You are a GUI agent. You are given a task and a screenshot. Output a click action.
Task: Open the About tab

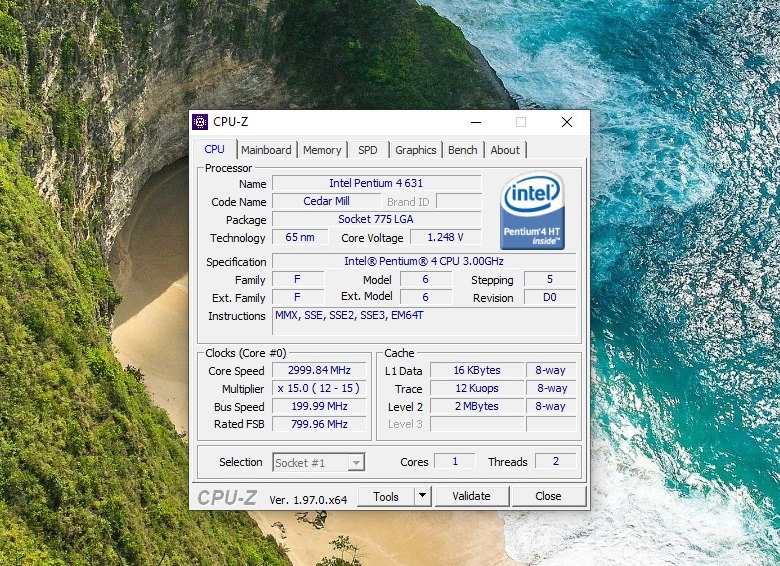505,150
